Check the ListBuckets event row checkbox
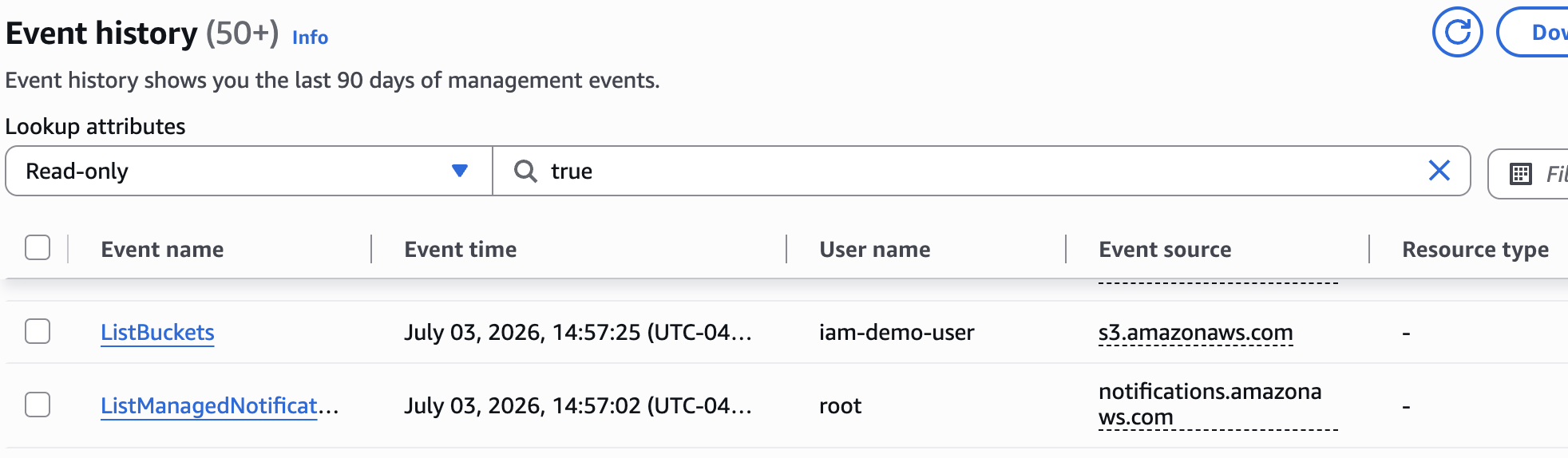This screenshot has width=1568, height=458. click(x=38, y=331)
